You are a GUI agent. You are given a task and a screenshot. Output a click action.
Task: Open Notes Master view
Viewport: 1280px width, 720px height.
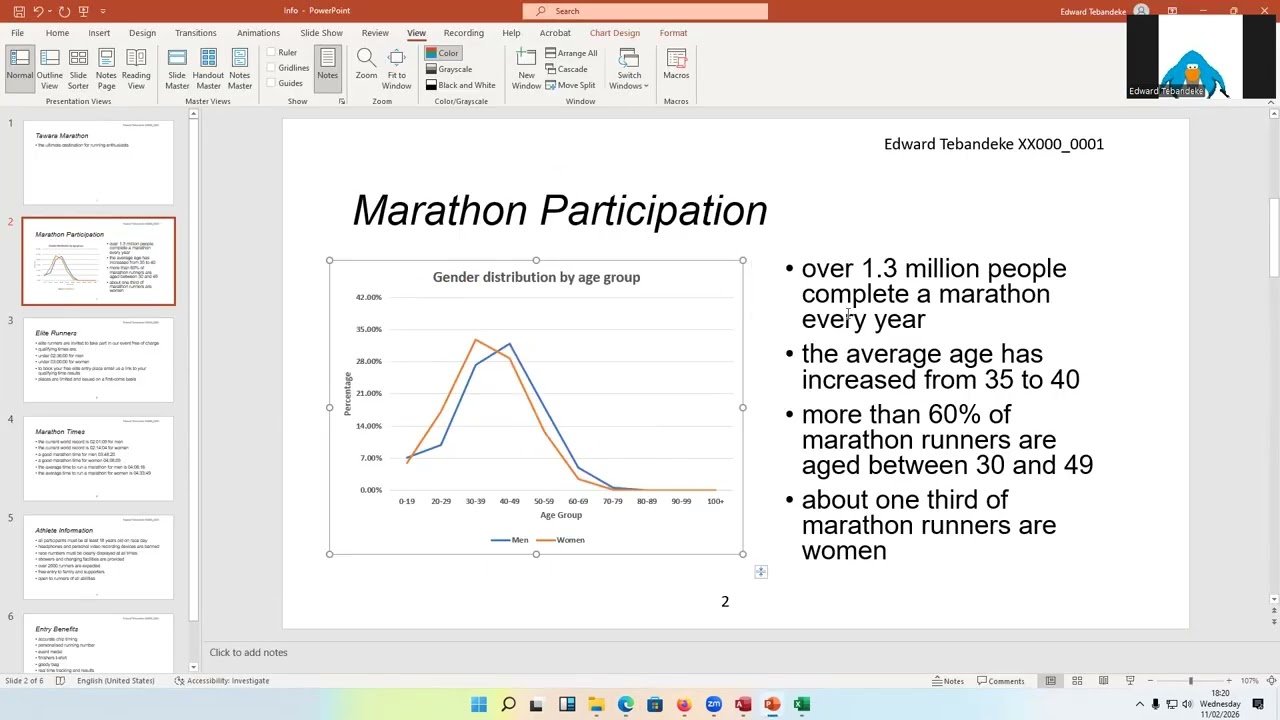coord(240,69)
